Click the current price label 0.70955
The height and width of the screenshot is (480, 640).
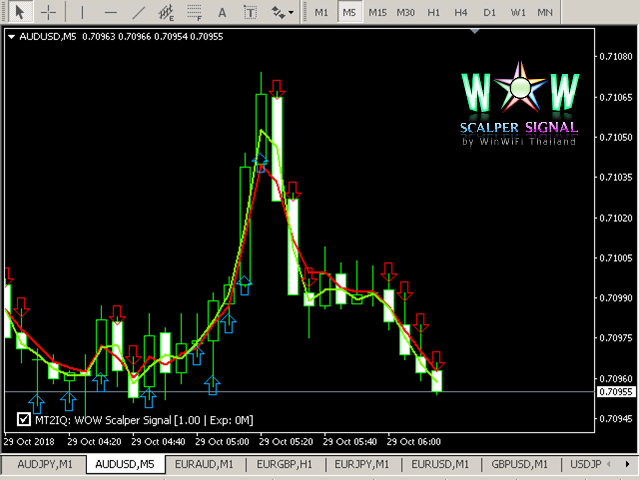tap(616, 392)
